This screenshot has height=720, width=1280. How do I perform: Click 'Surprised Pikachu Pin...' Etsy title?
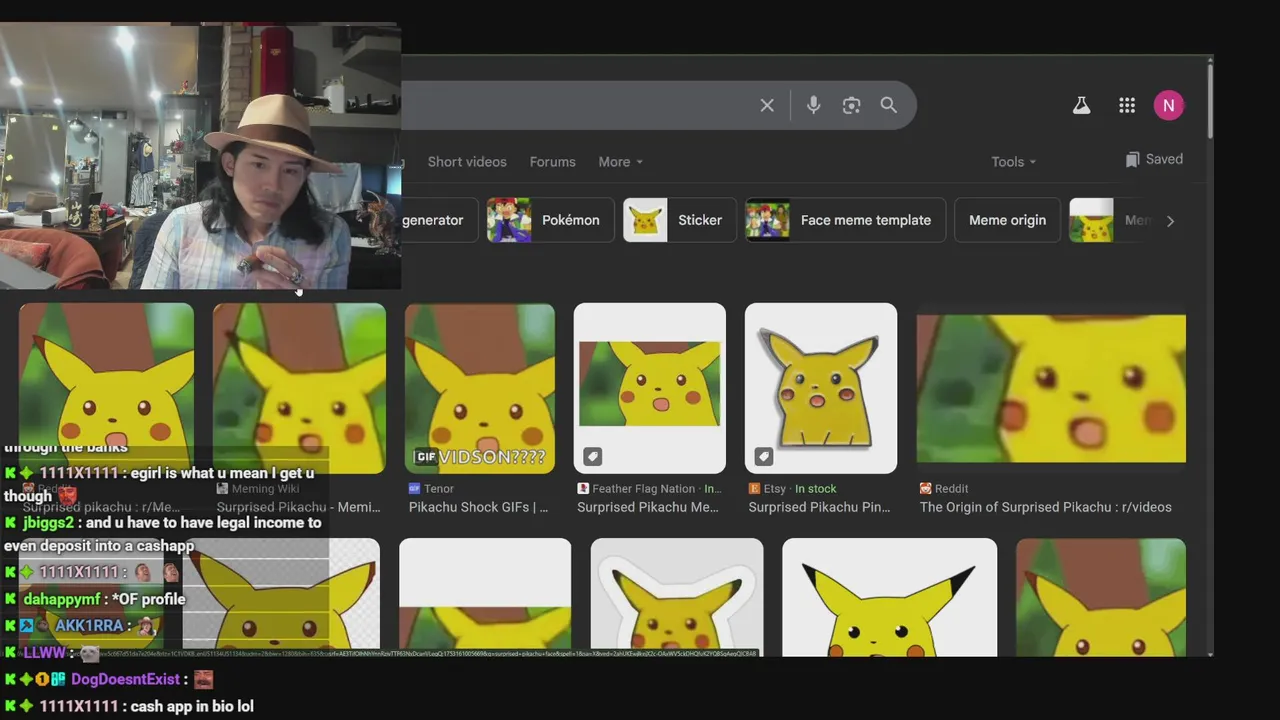tap(819, 507)
